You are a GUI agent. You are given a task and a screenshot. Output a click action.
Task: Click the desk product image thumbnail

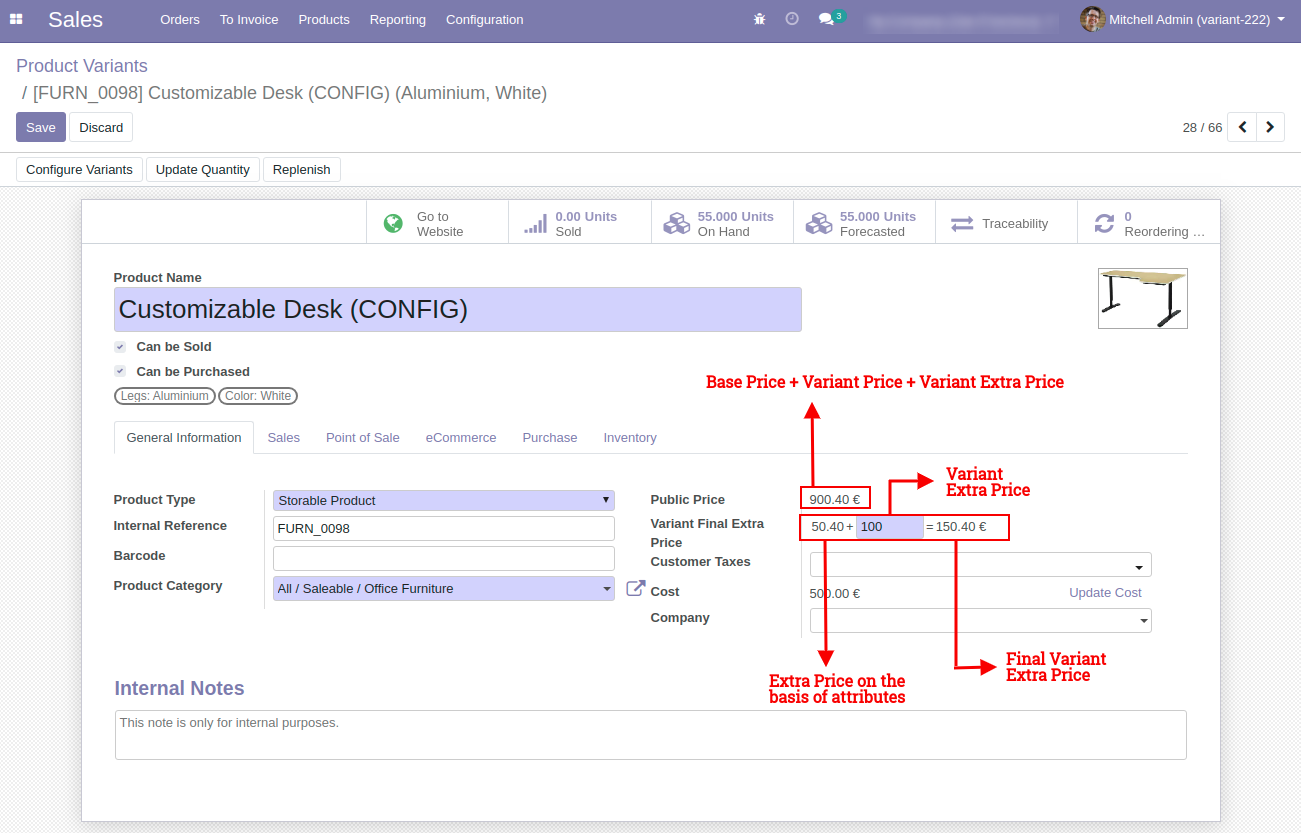click(x=1142, y=298)
